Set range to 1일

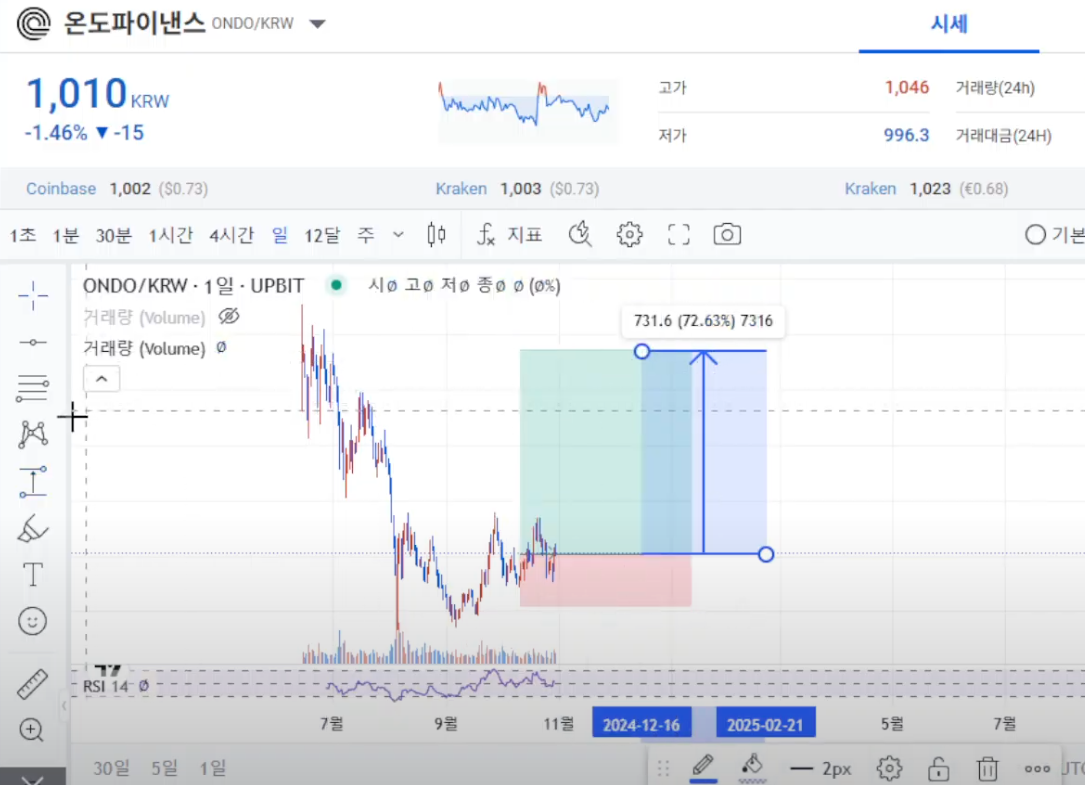pyautogui.click(x=212, y=768)
